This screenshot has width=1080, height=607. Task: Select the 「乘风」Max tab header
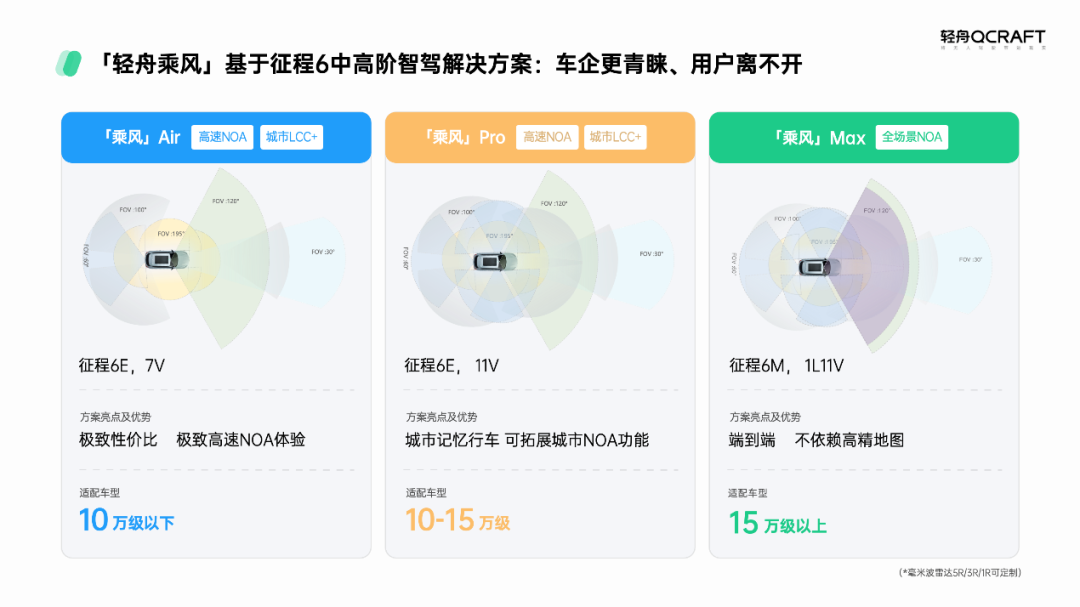822,137
